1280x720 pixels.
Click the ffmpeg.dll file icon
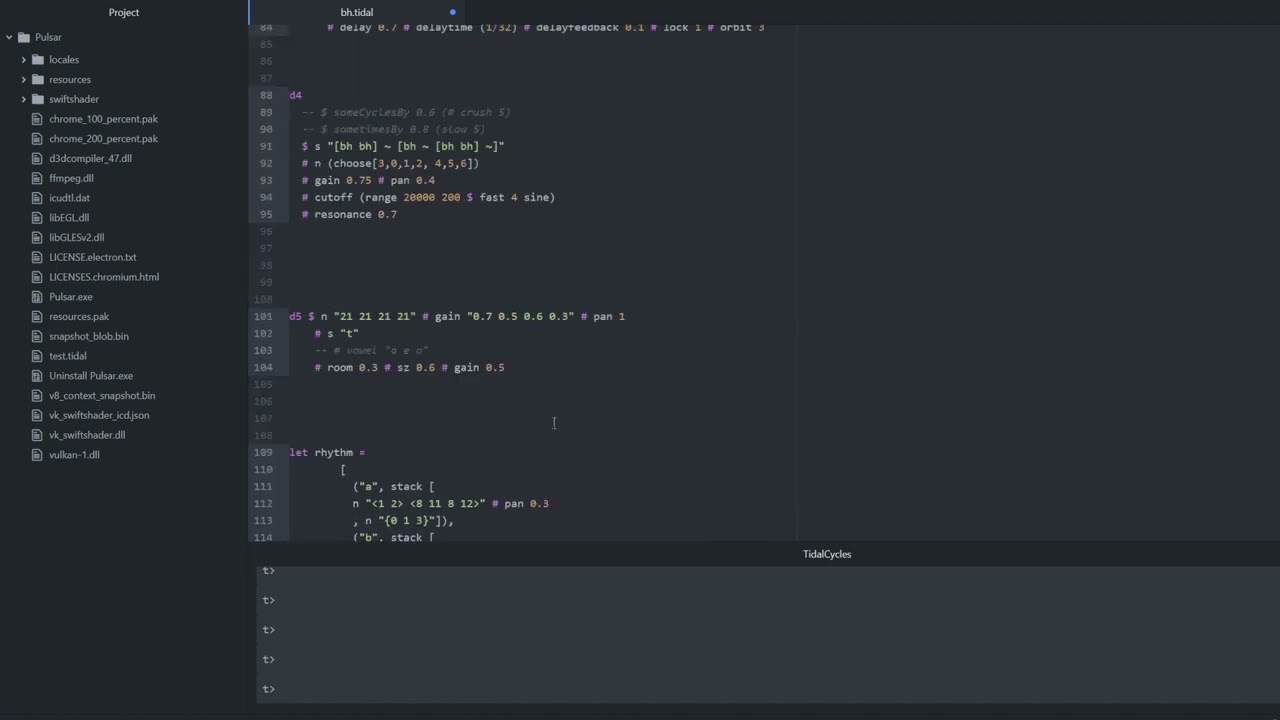(x=38, y=178)
